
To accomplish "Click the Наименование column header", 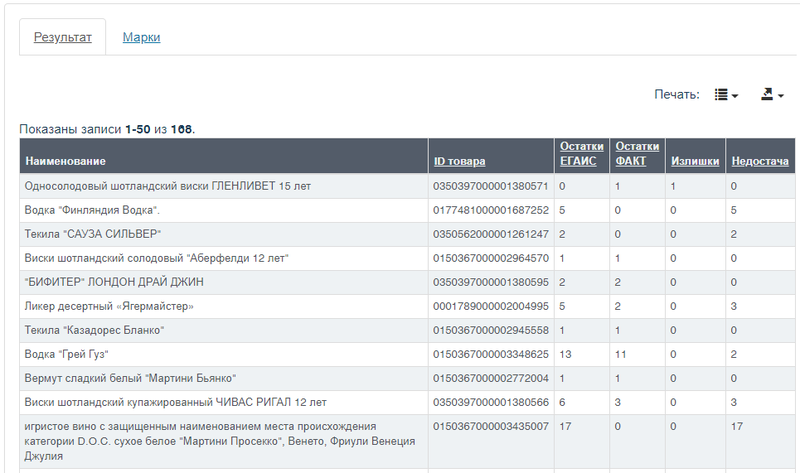I will click(65, 161).
